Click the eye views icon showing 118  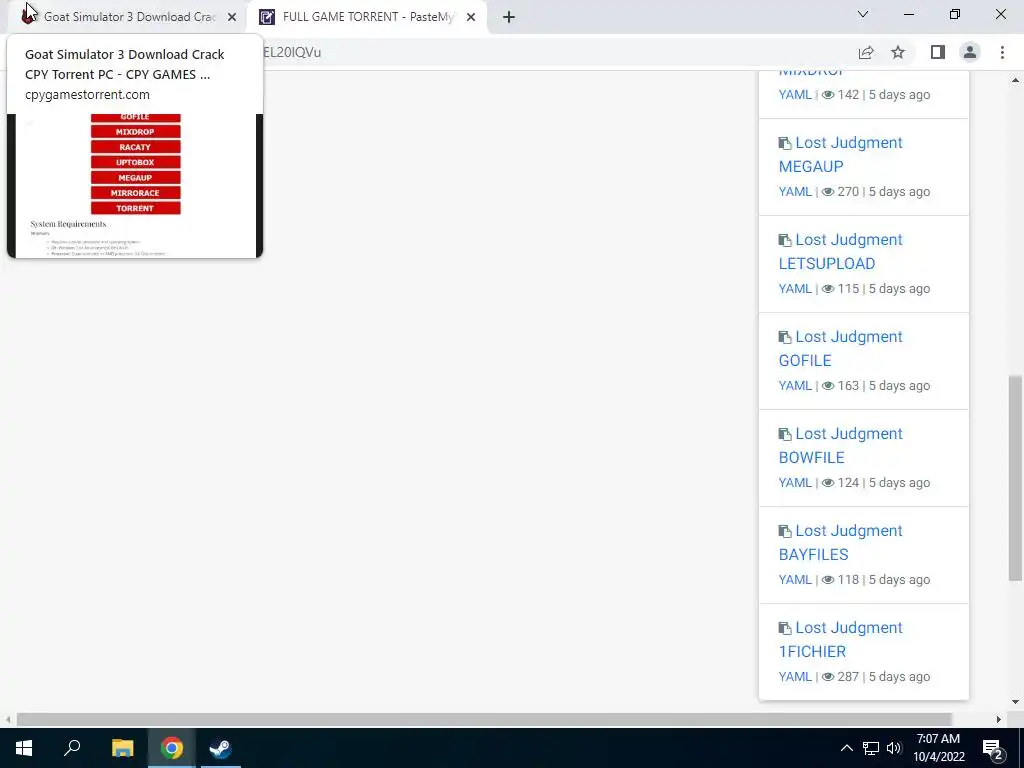coord(828,580)
